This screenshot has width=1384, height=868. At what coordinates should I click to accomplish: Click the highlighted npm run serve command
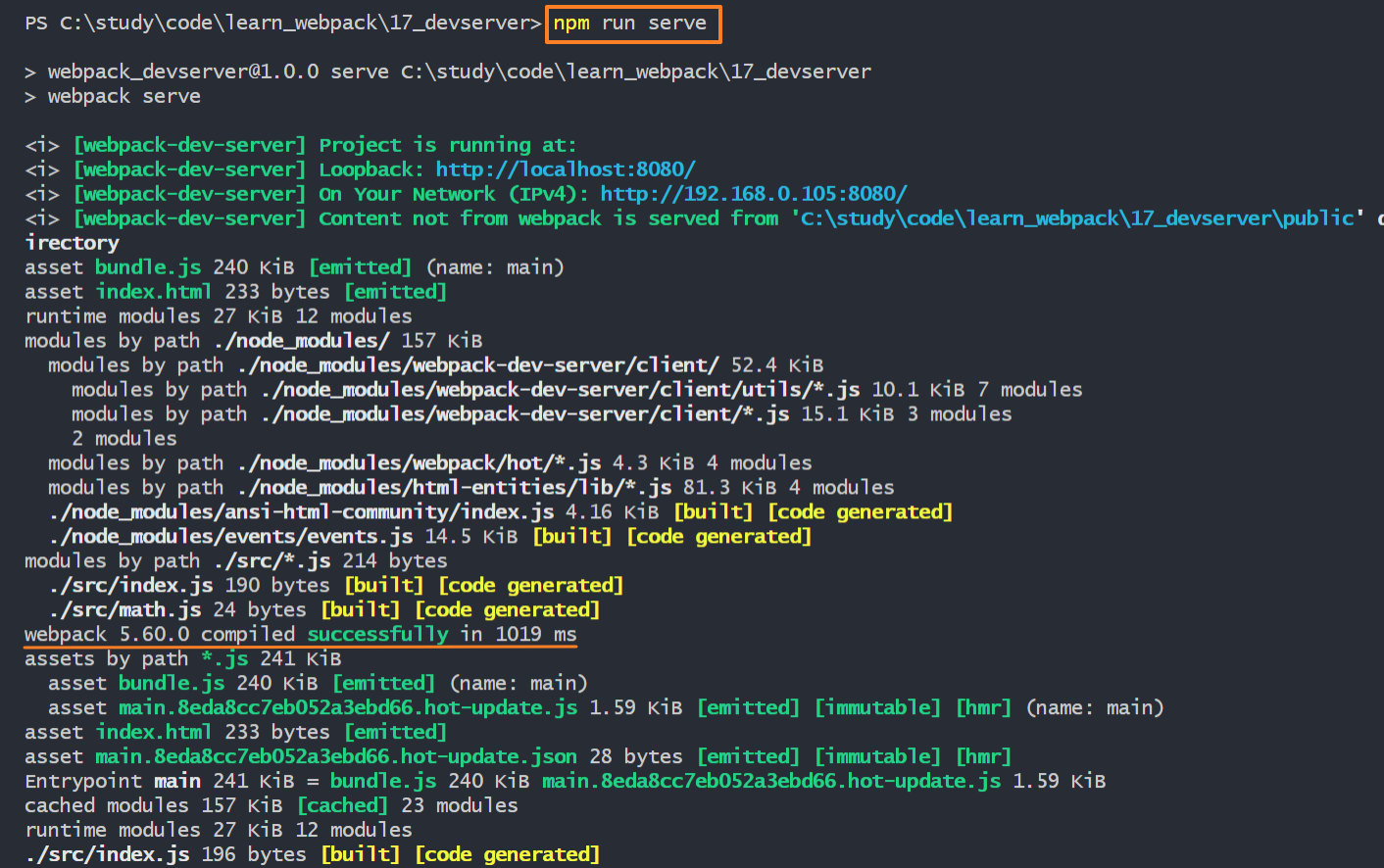coord(633,24)
